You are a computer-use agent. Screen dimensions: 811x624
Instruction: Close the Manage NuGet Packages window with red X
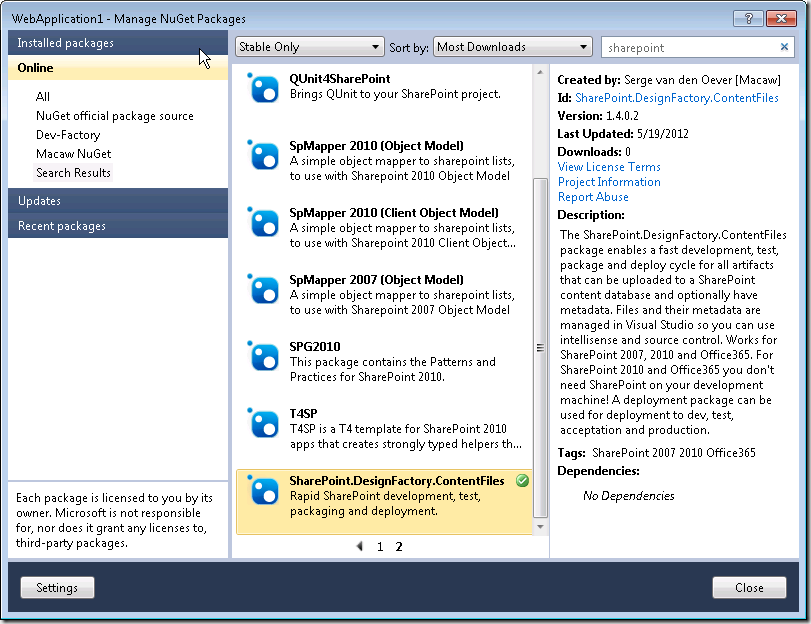[x=781, y=19]
